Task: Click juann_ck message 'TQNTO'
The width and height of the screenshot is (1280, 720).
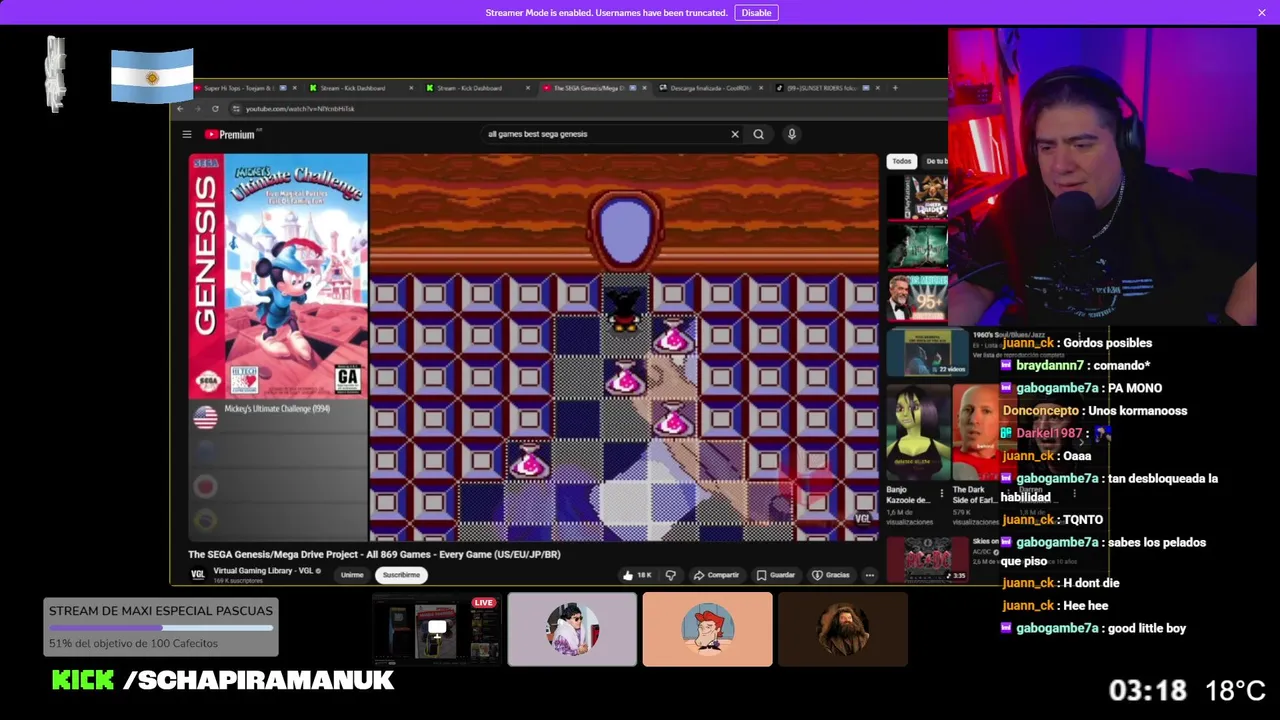Action: [1083, 520]
